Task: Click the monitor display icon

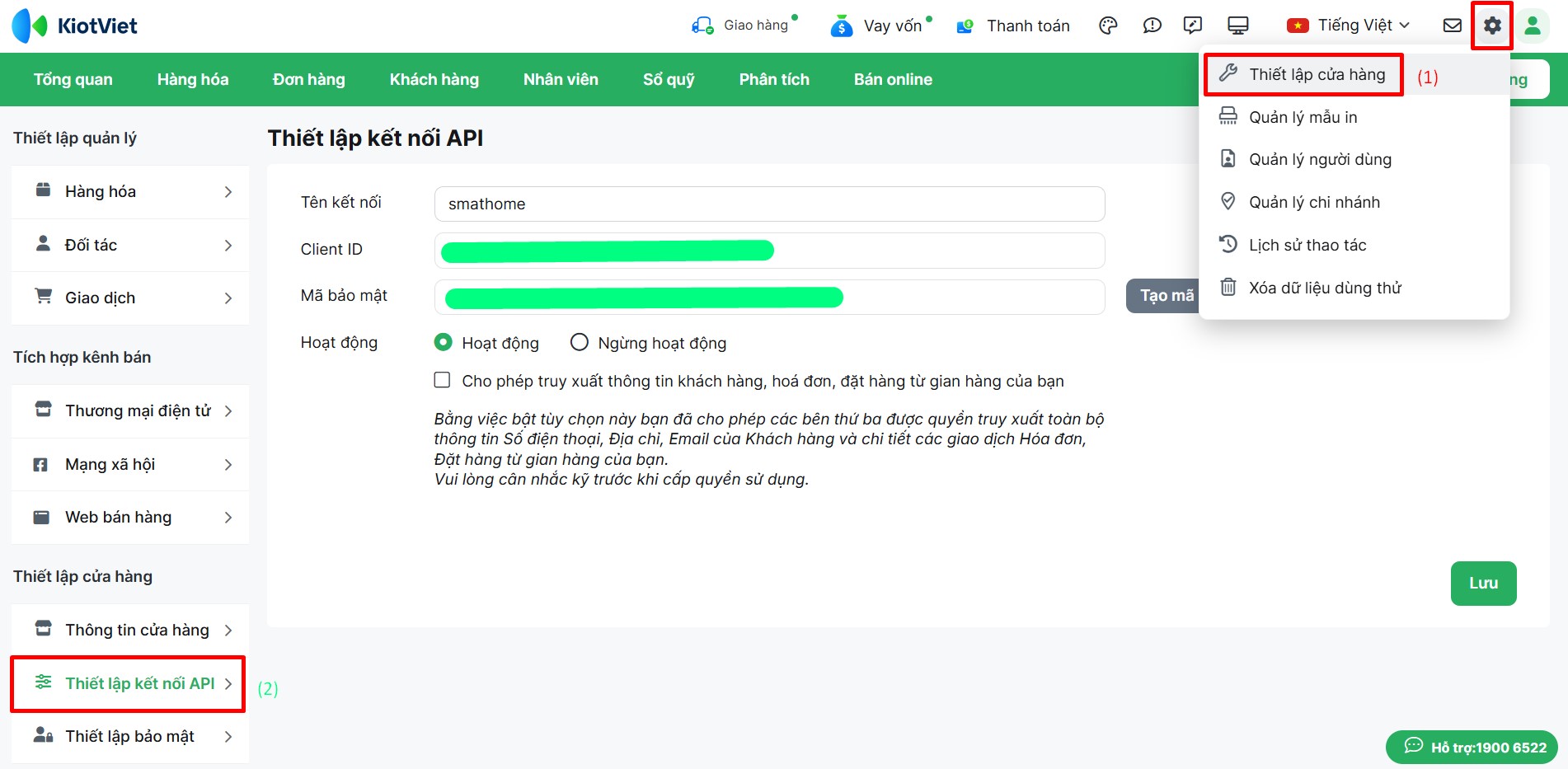Action: [1237, 26]
